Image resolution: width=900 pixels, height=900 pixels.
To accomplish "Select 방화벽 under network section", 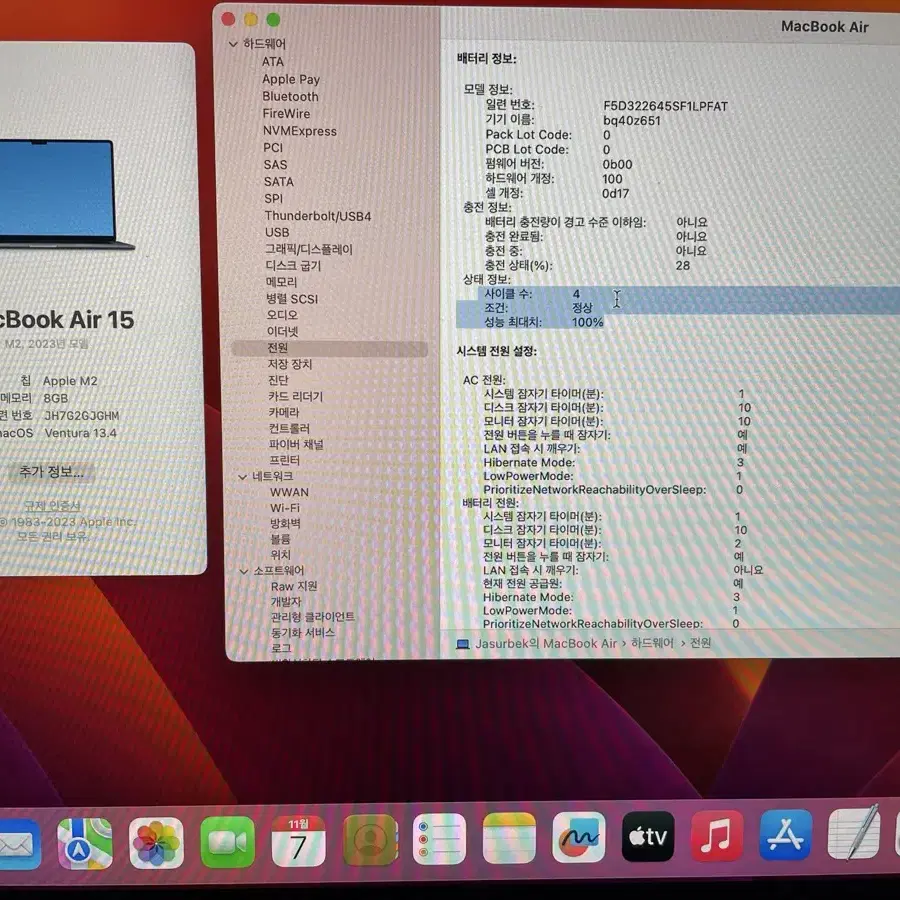I will [x=285, y=523].
